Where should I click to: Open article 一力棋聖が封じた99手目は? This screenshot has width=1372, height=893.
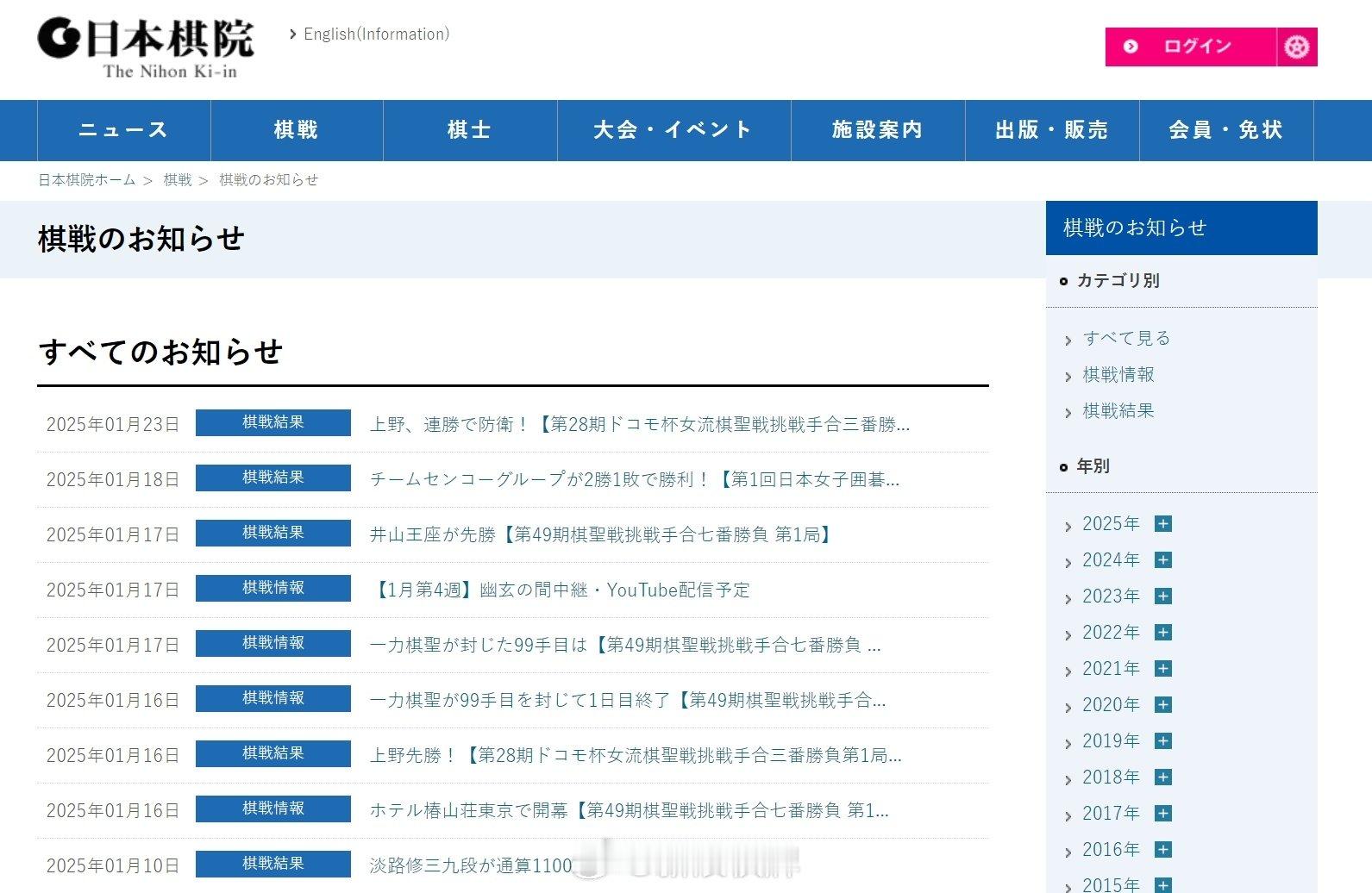[x=625, y=646]
